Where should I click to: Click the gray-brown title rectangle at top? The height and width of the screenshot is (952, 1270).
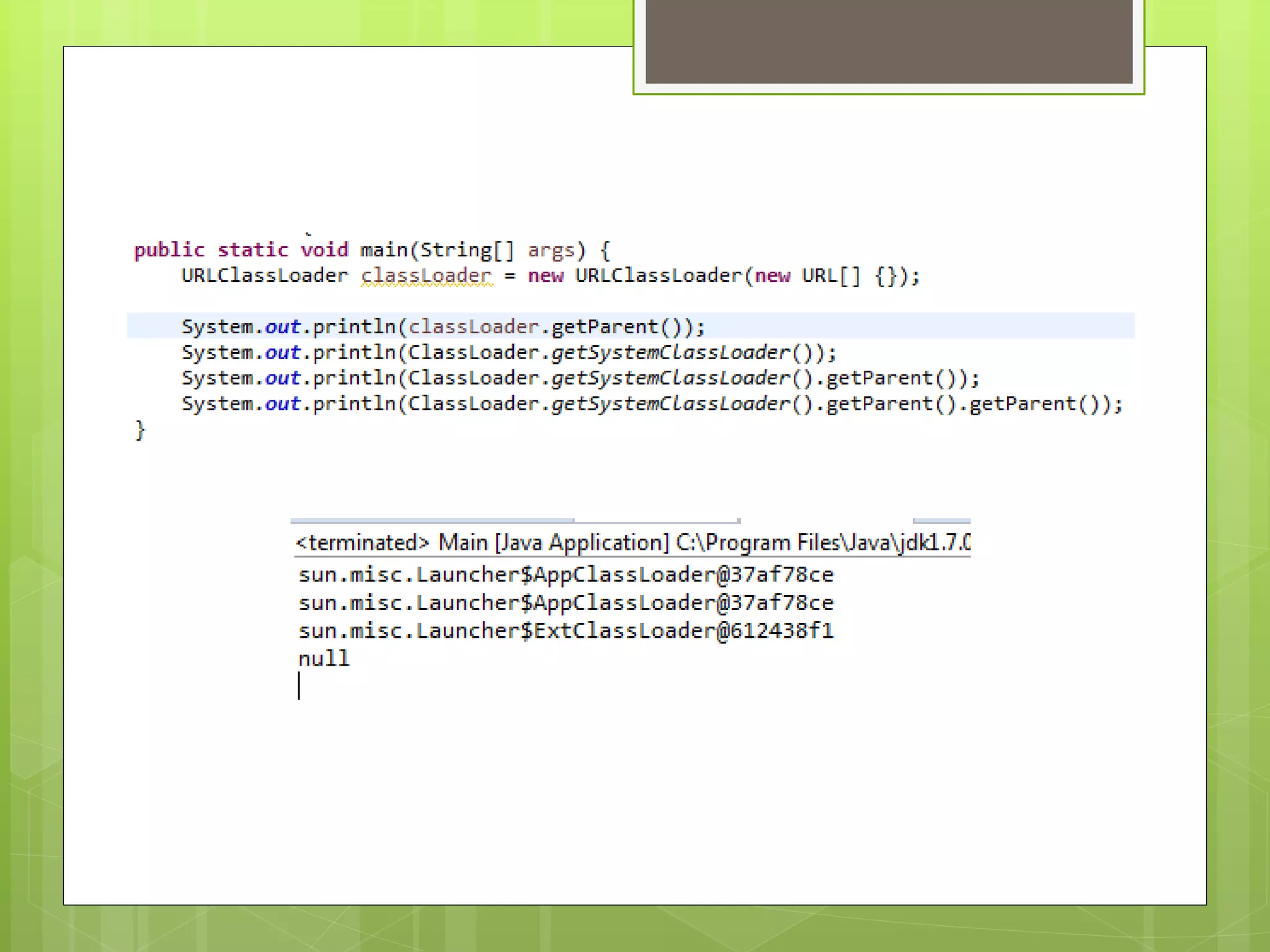pyautogui.click(x=889, y=41)
